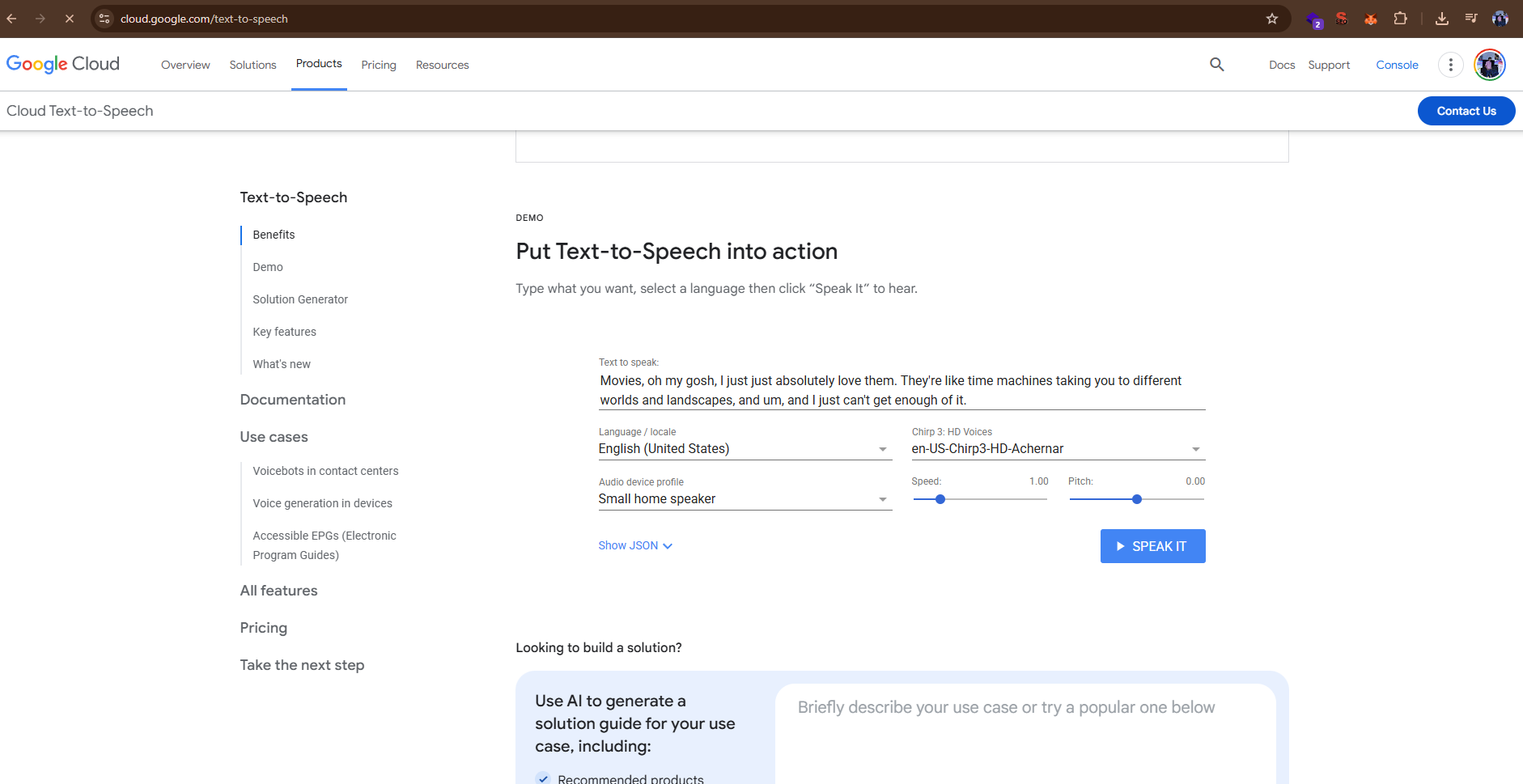Go back with the browser back arrow
Screen dimensions: 1523x784
tap(11, 19)
